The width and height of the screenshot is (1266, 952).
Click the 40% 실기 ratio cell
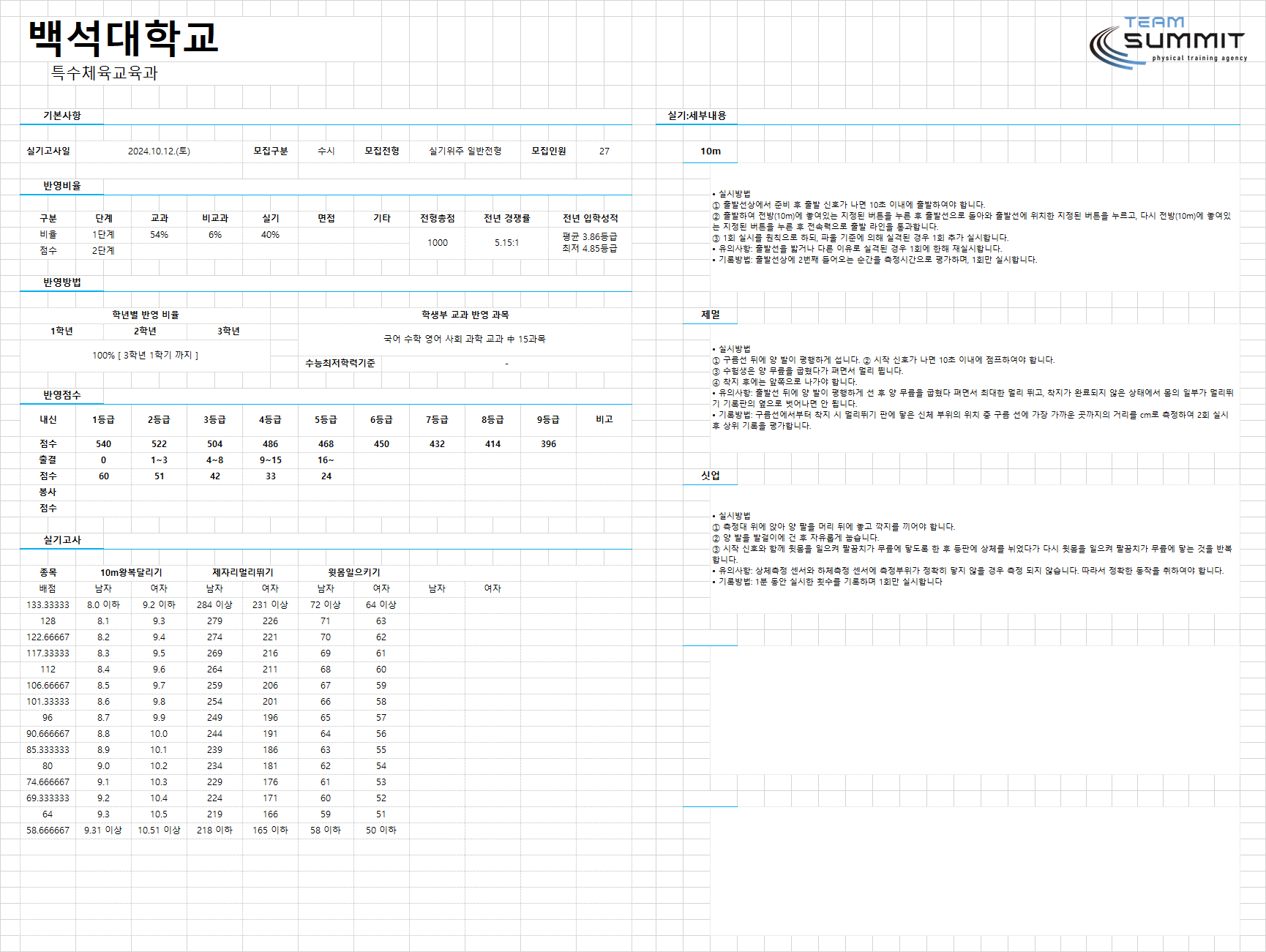(271, 235)
